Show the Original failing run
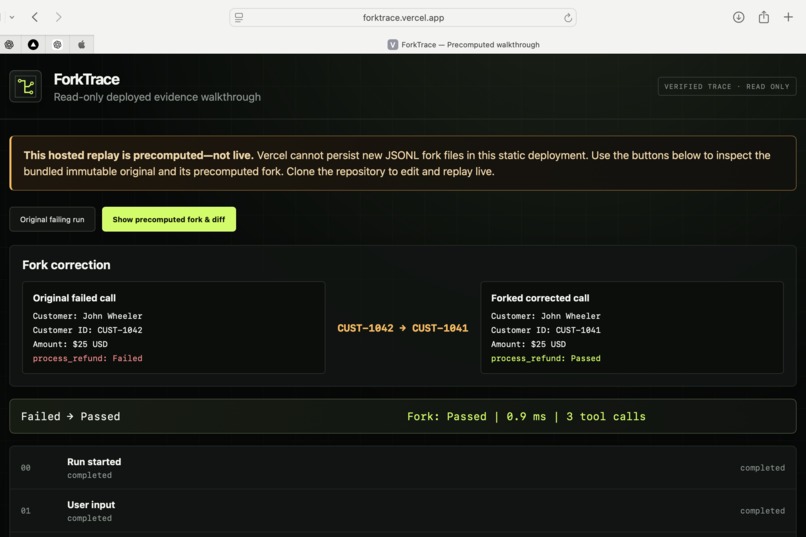The image size is (806, 537). tap(52, 219)
